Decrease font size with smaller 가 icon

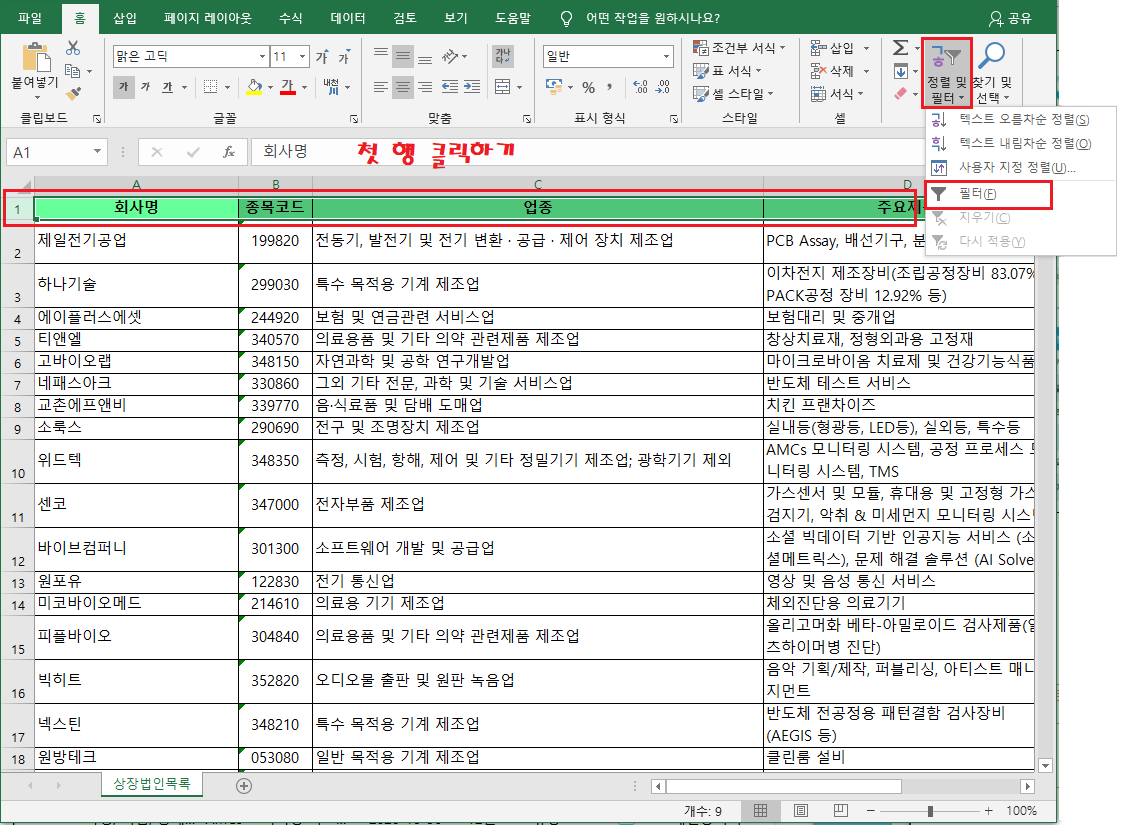coord(344,56)
